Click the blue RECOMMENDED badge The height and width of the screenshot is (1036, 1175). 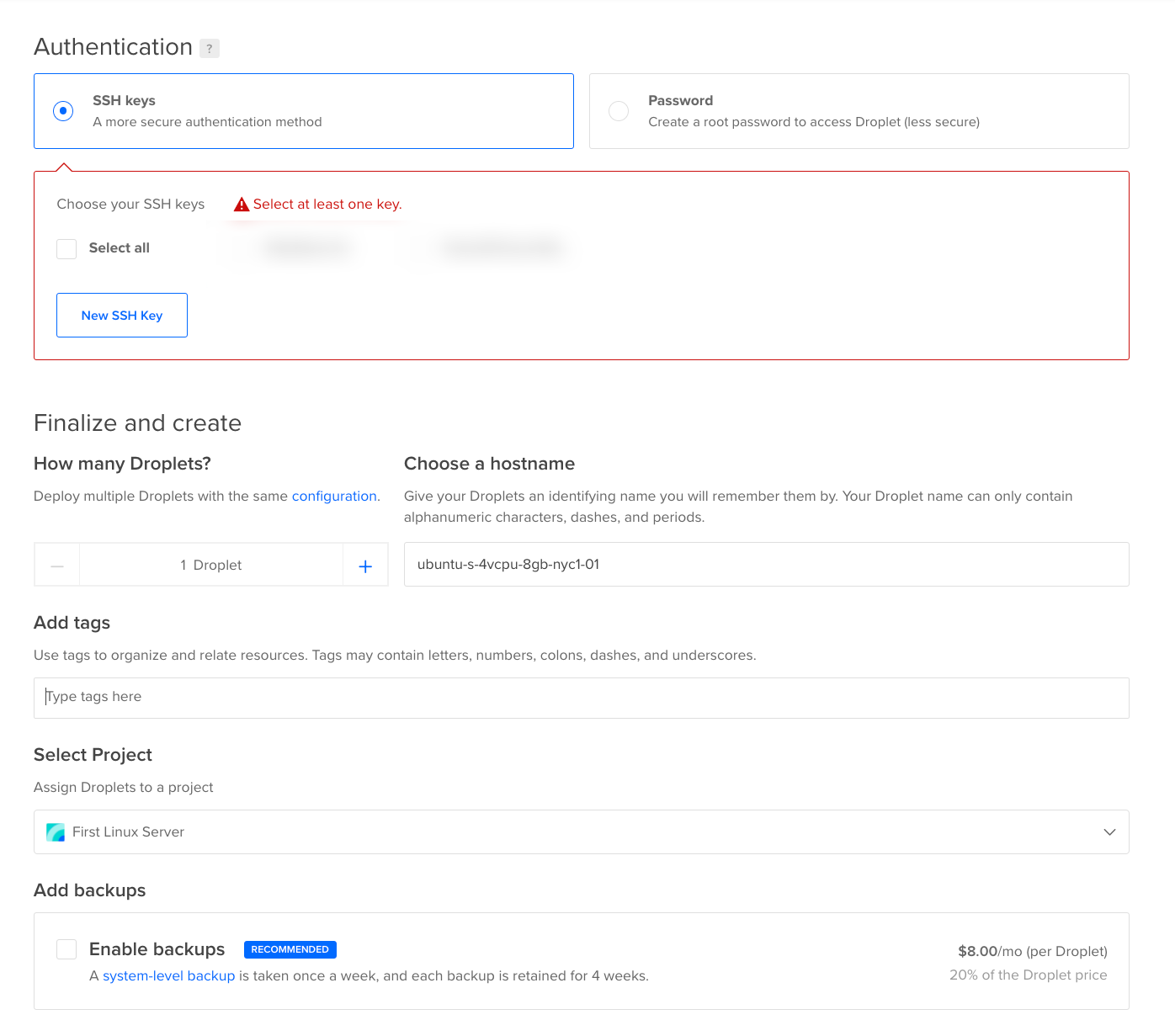click(x=290, y=949)
